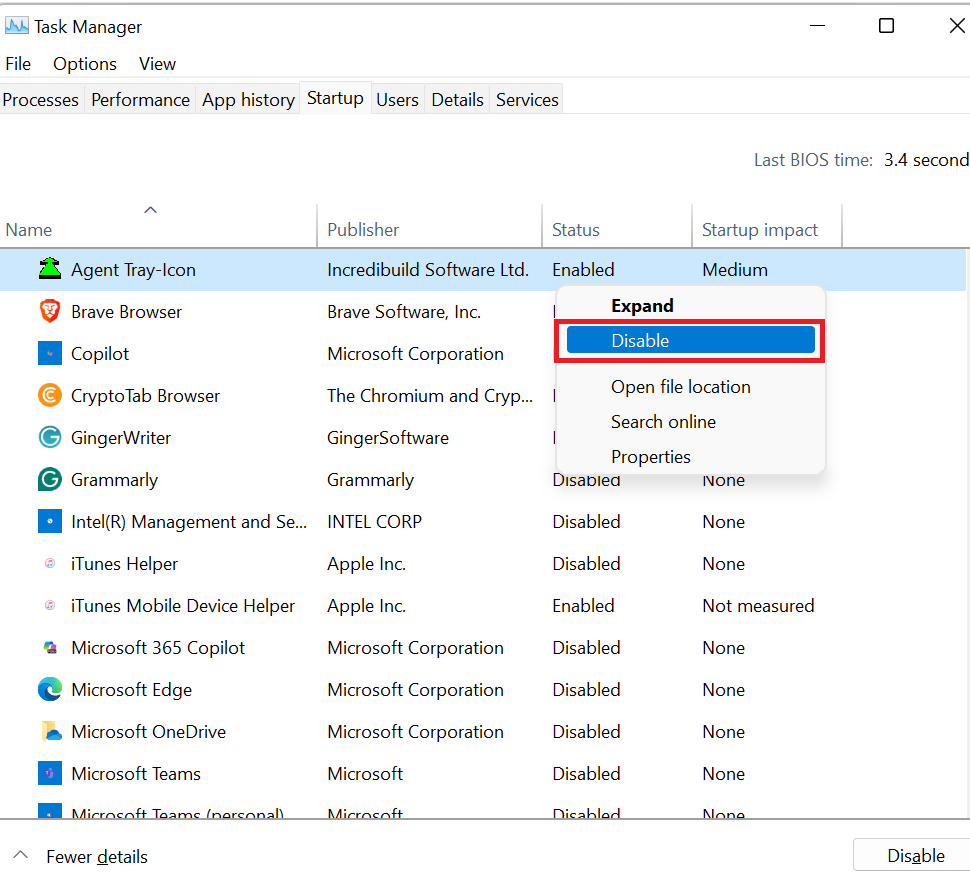This screenshot has width=970, height=882.
Task: Collapse view using Fewer details chevron
Action: tap(20, 856)
